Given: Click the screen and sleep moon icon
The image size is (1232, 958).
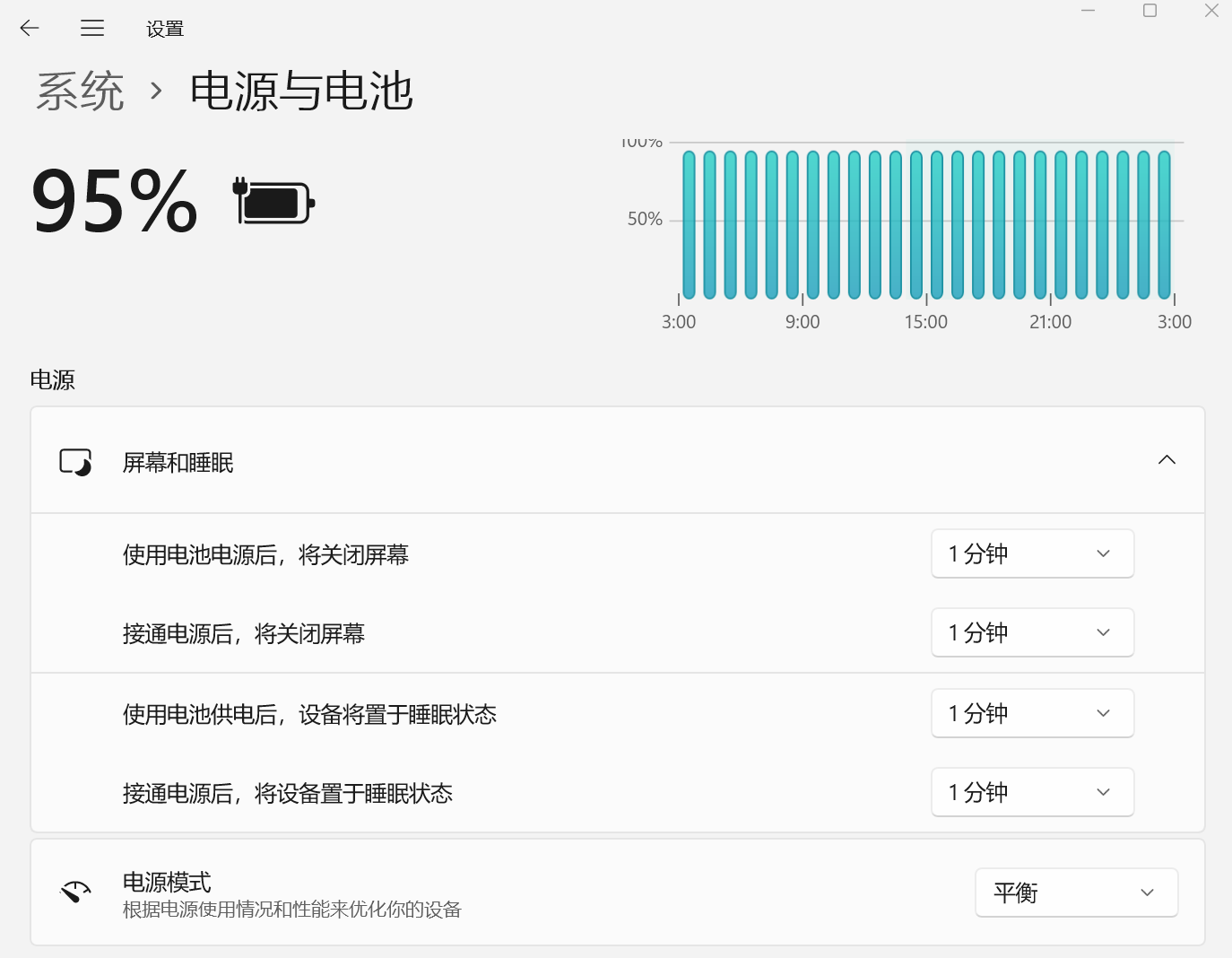Looking at the screenshot, I should [75, 462].
